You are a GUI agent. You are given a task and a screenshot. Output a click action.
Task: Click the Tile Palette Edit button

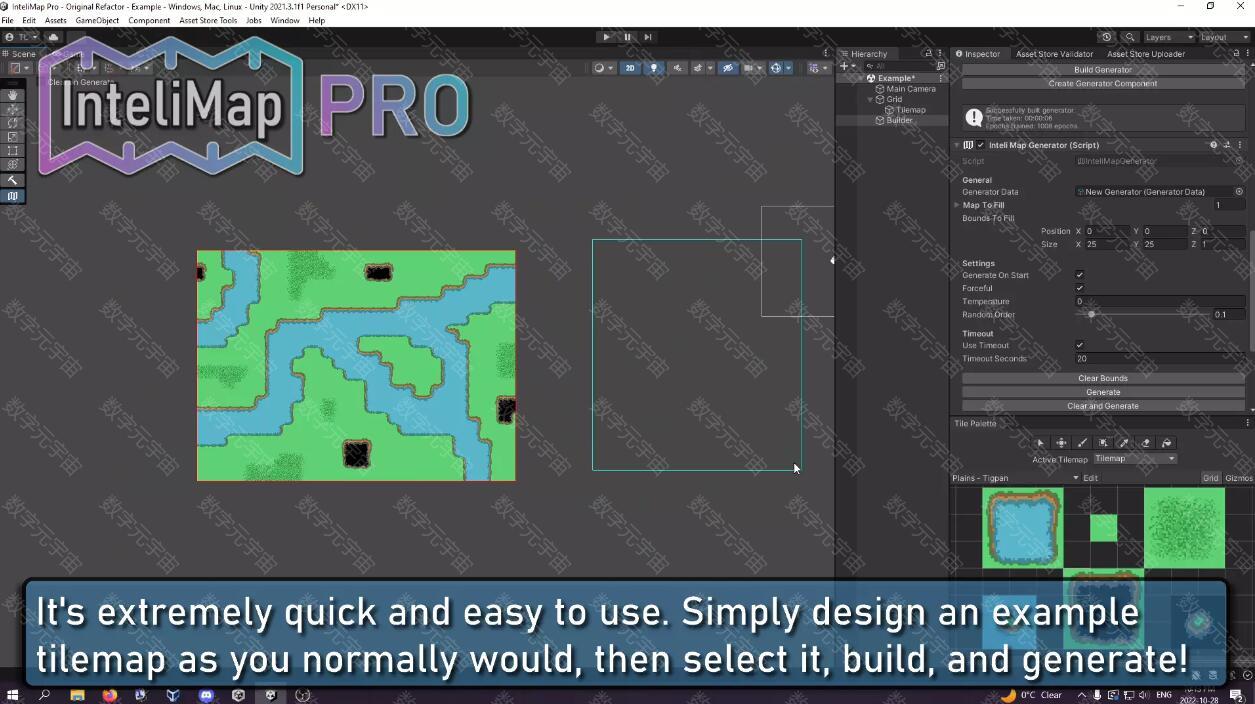[1090, 478]
